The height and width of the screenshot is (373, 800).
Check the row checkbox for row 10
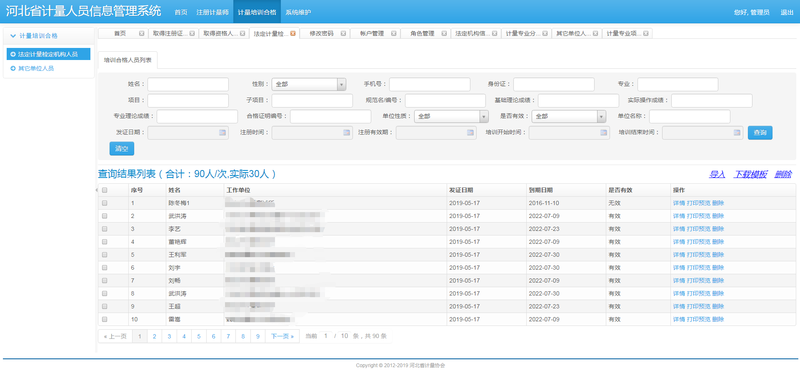point(105,319)
